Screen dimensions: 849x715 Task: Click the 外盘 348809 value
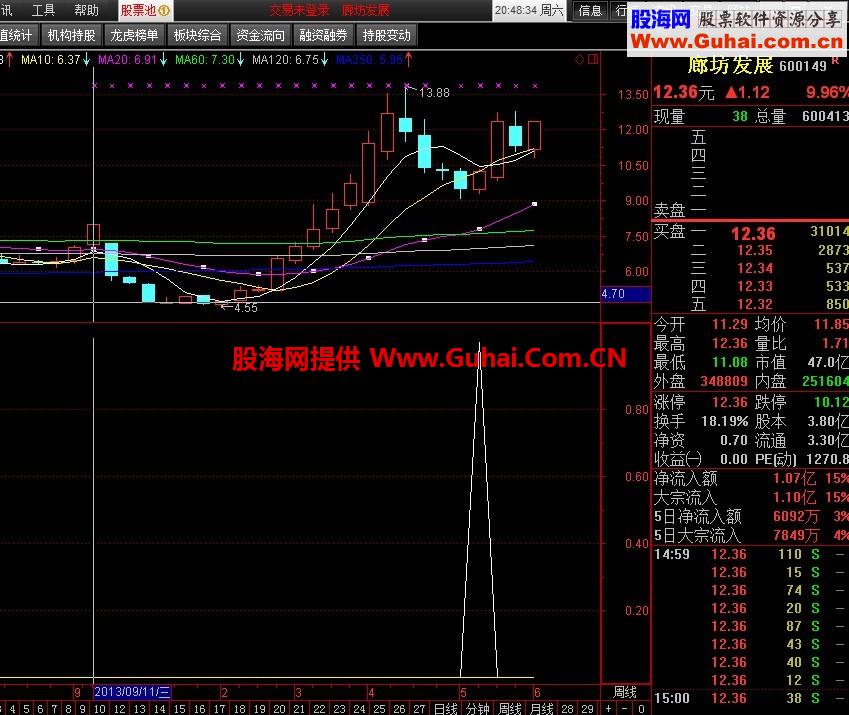724,381
